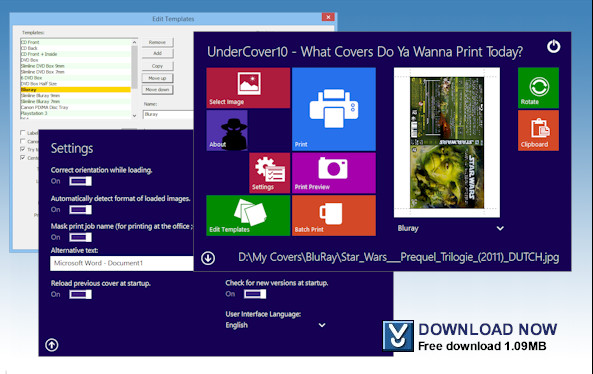
Task: Toggle Reload previous cover at startup
Action: coord(80,294)
